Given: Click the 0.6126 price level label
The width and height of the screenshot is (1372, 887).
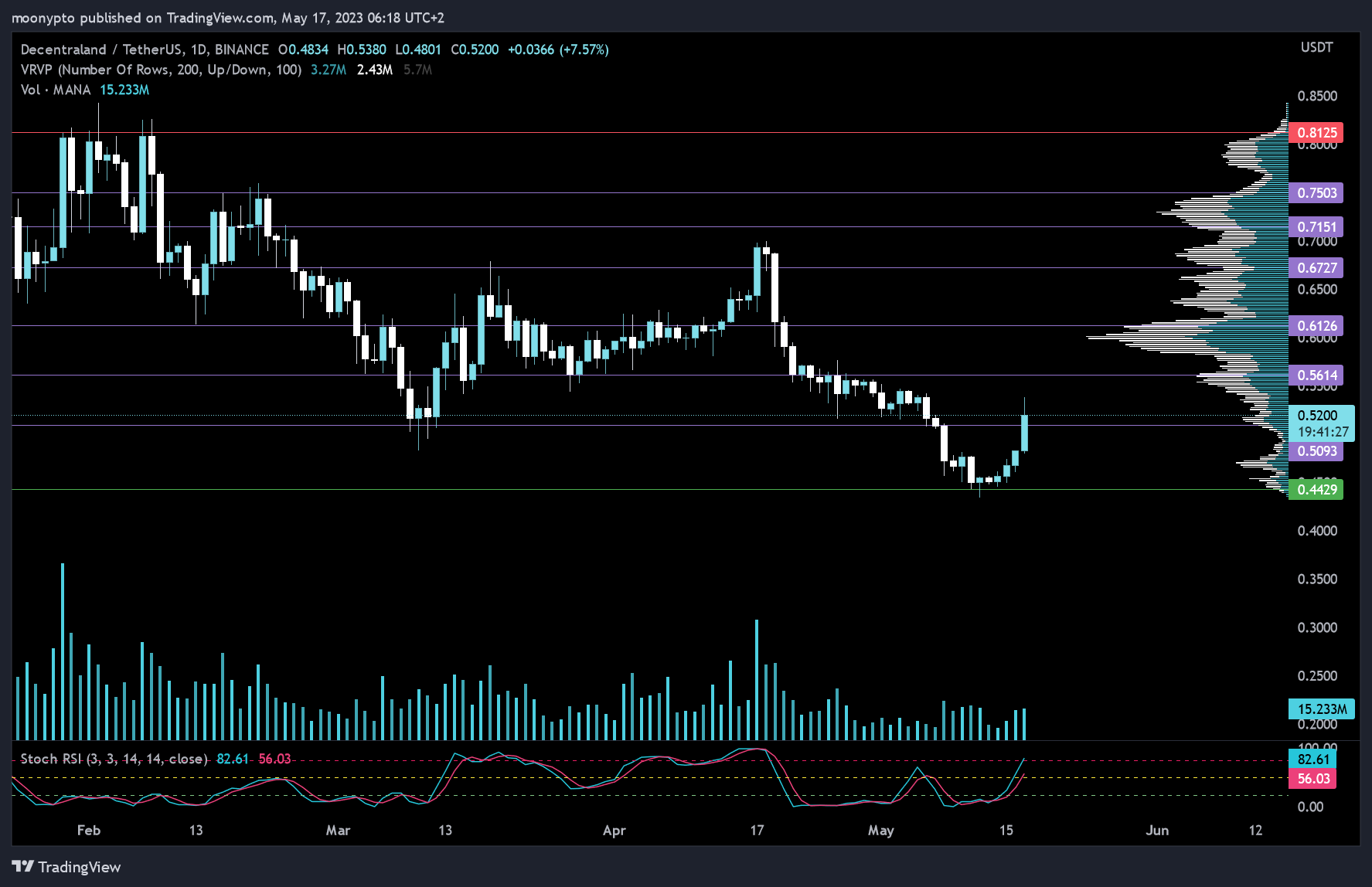Looking at the screenshot, I should point(1316,326).
